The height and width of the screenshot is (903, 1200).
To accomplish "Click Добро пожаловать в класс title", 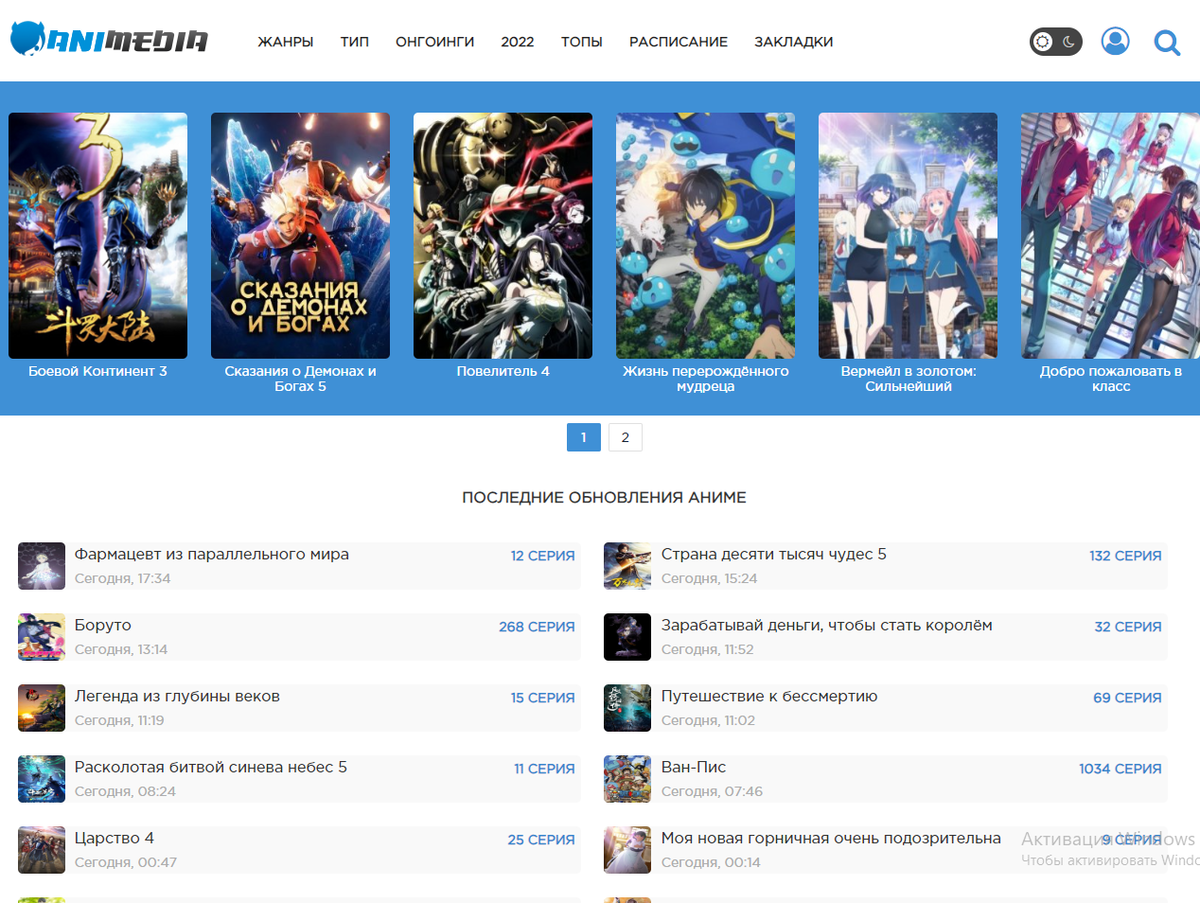I will (1111, 379).
